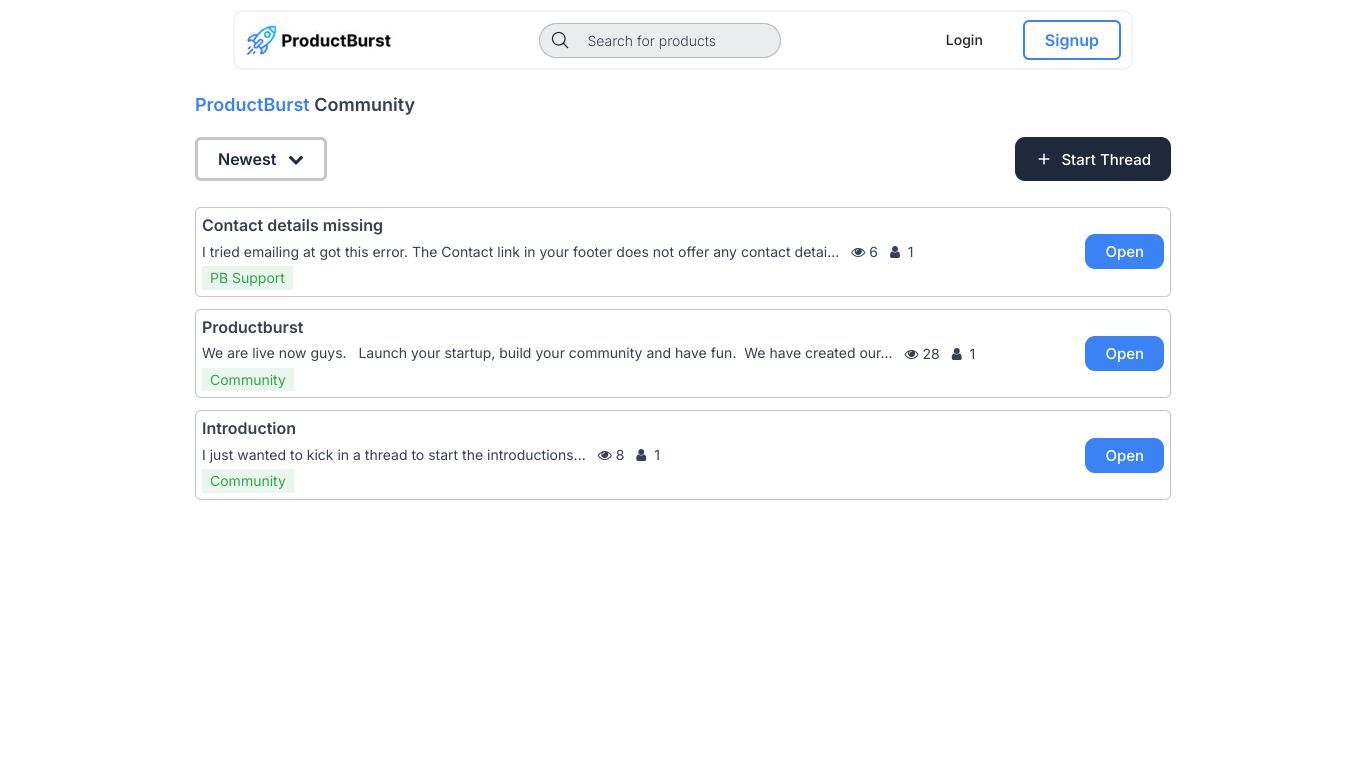Click the view count 28 on the Productburst thread
This screenshot has width=1366, height=768.
coord(931,354)
